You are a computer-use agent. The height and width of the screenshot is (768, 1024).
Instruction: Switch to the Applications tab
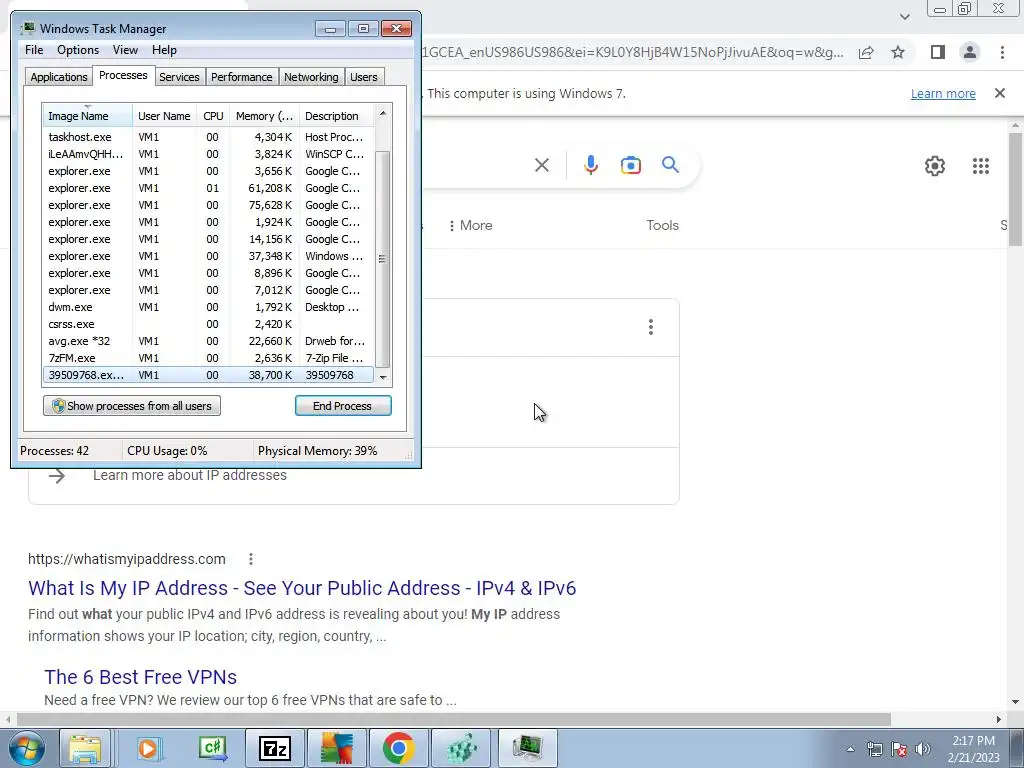click(59, 77)
